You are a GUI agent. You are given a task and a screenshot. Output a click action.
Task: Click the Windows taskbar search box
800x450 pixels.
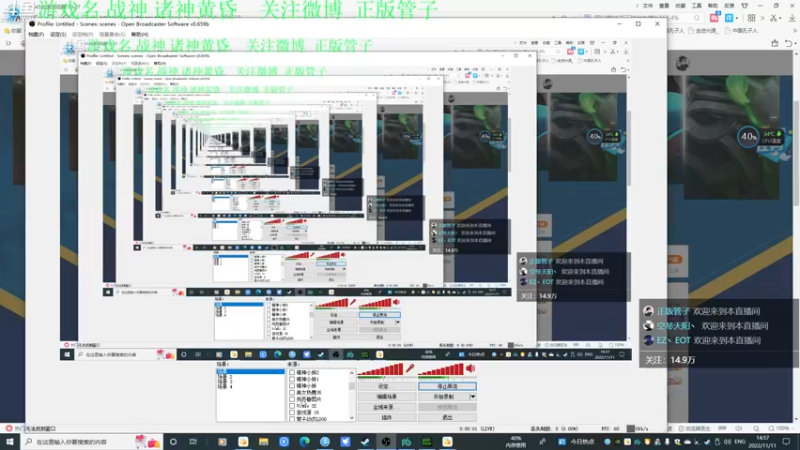click(92, 442)
